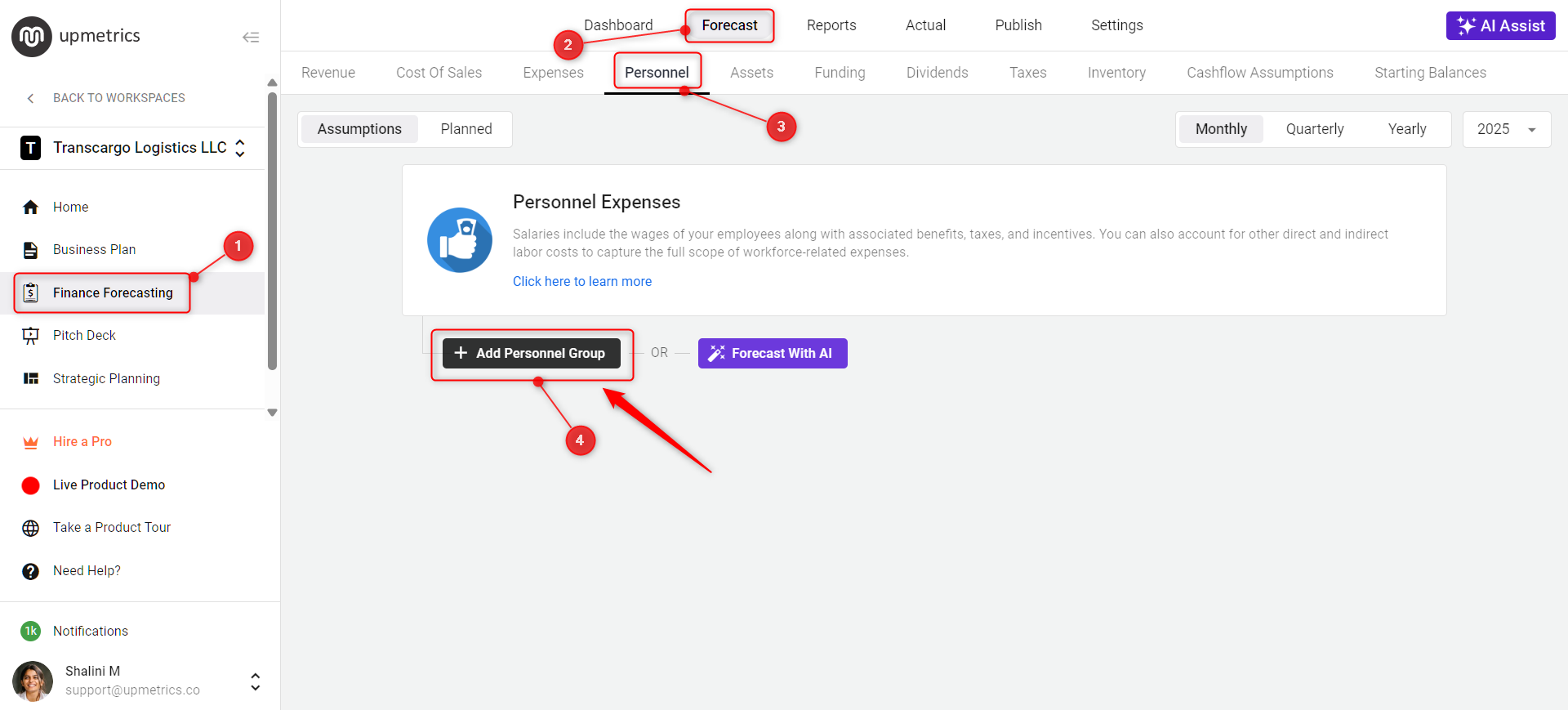The width and height of the screenshot is (1568, 710).
Task: Click the Strategic Planning grid icon
Action: [30, 378]
